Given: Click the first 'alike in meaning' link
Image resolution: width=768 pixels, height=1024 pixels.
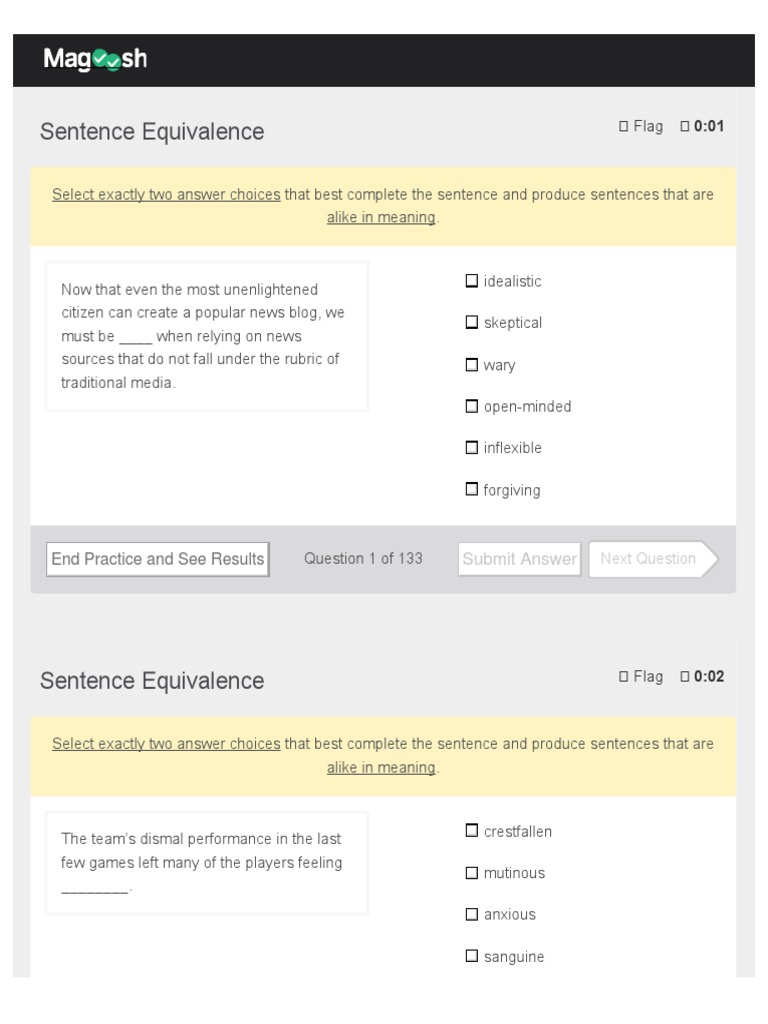Looking at the screenshot, I should point(381,218).
